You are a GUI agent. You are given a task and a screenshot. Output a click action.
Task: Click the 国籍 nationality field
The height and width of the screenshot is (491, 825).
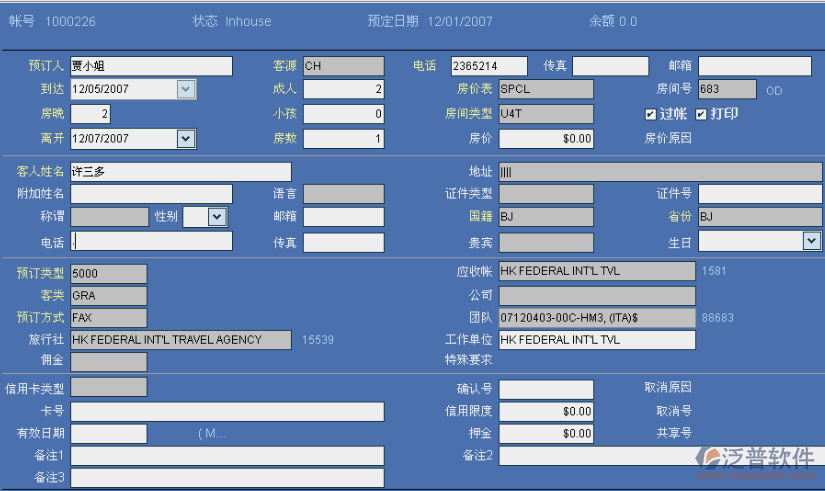pos(546,216)
